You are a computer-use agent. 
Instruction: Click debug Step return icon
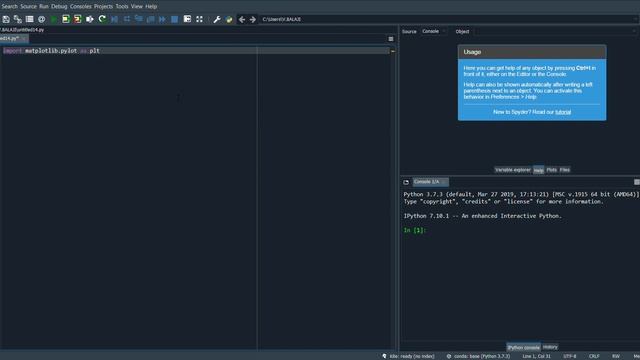tap(151, 19)
